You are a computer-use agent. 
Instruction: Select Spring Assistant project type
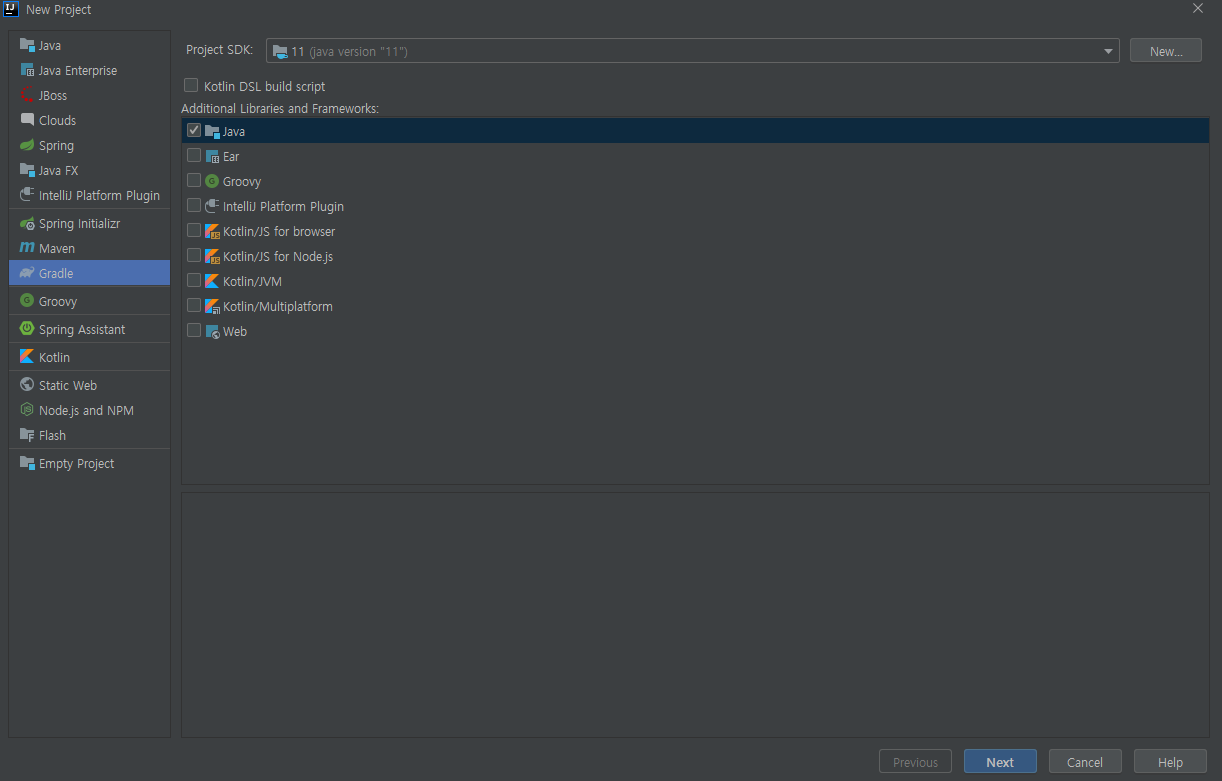tap(89, 329)
